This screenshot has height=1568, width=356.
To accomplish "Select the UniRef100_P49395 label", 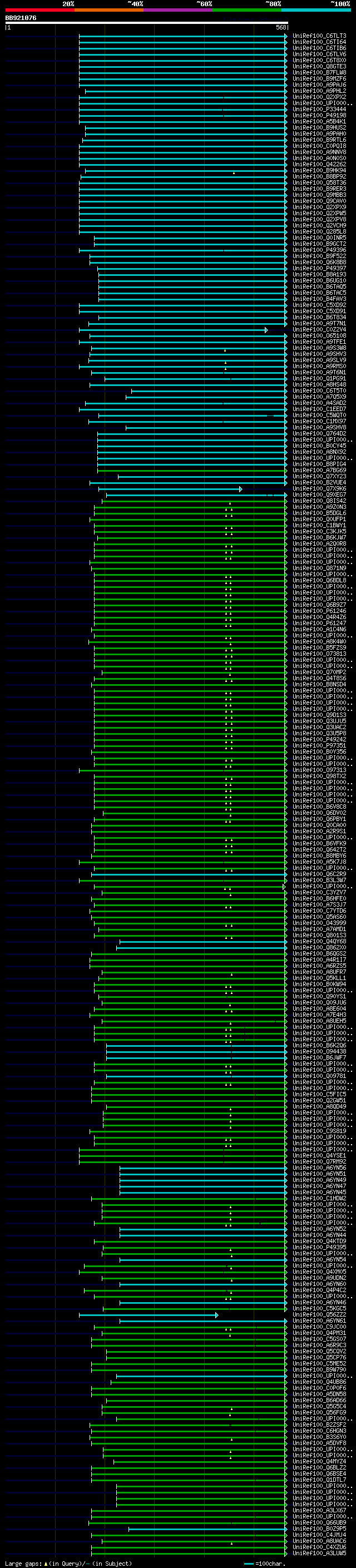I will pos(319,1247).
